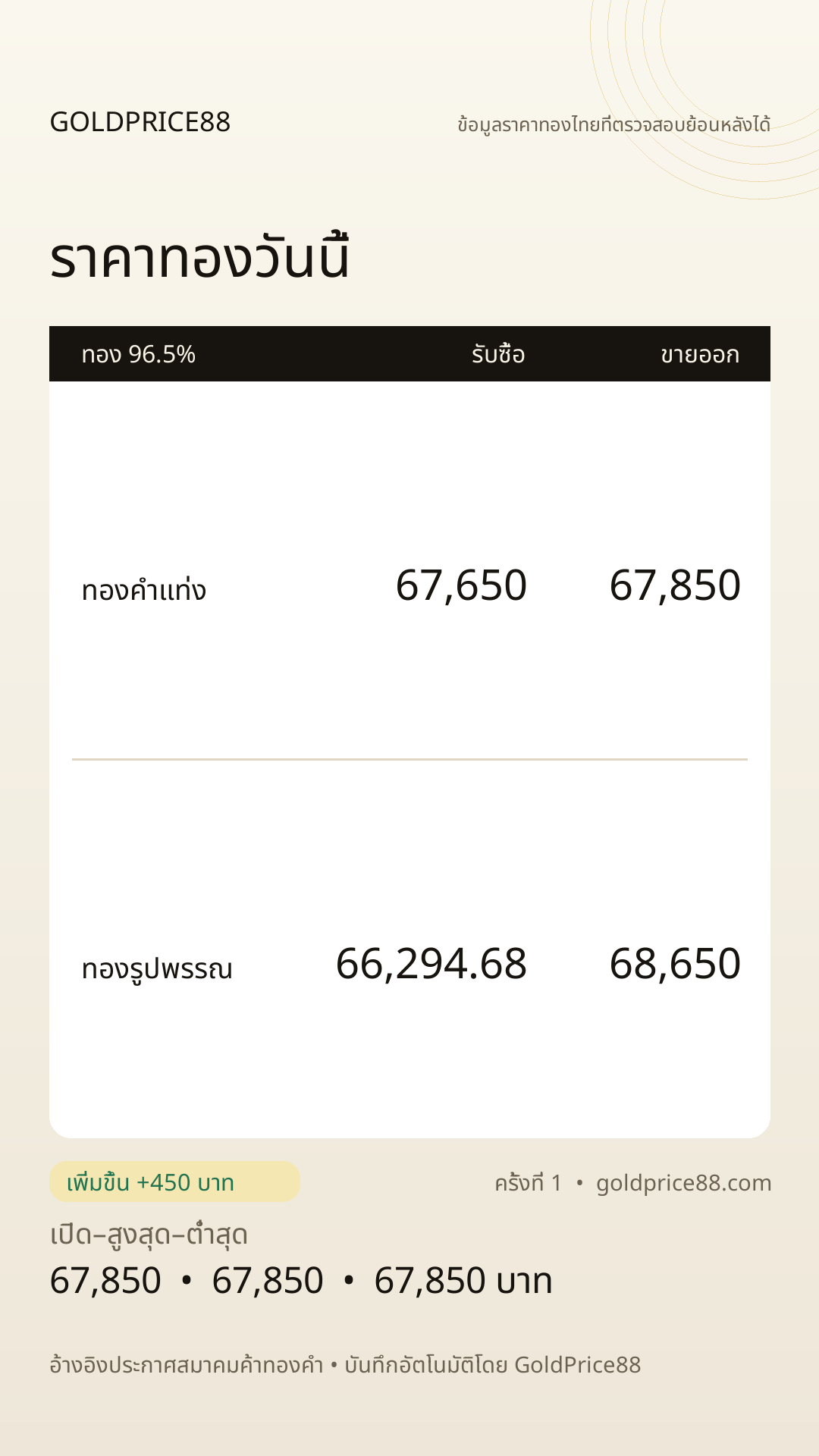The width and height of the screenshot is (819, 1456).
Task: Click ornament buy price 66,294.68
Action: (431, 964)
